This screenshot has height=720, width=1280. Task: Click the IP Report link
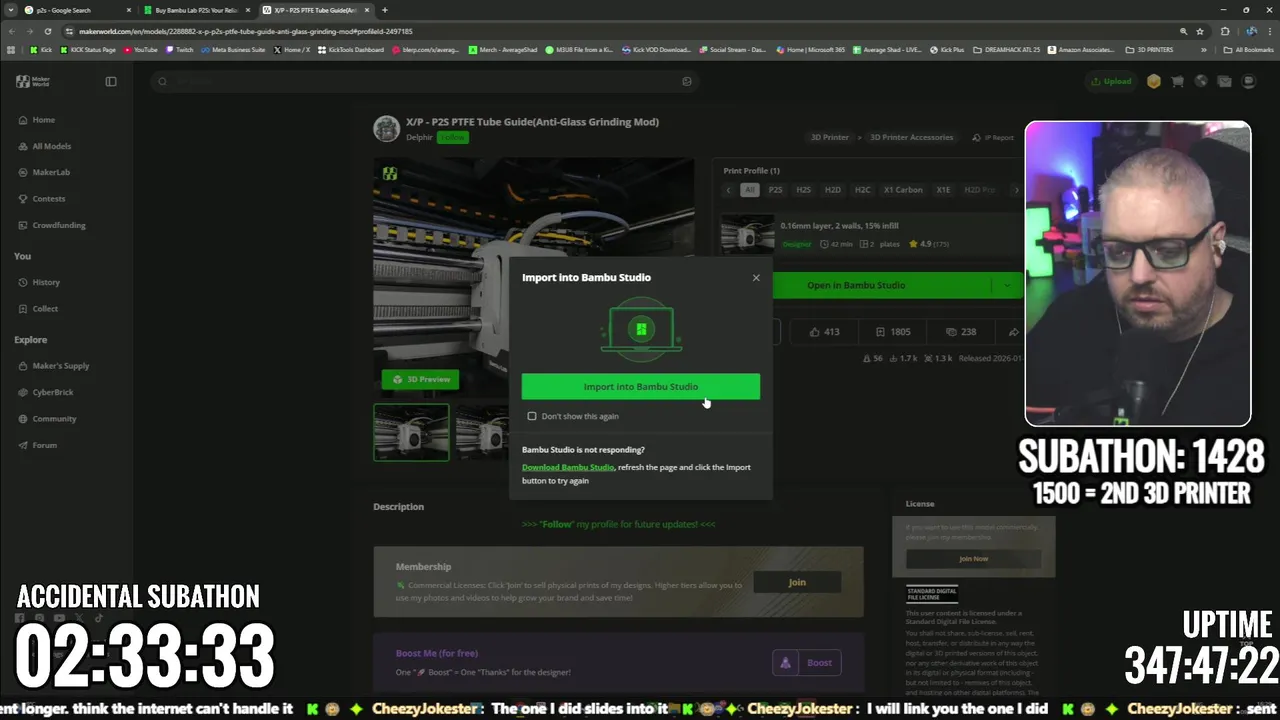994,138
